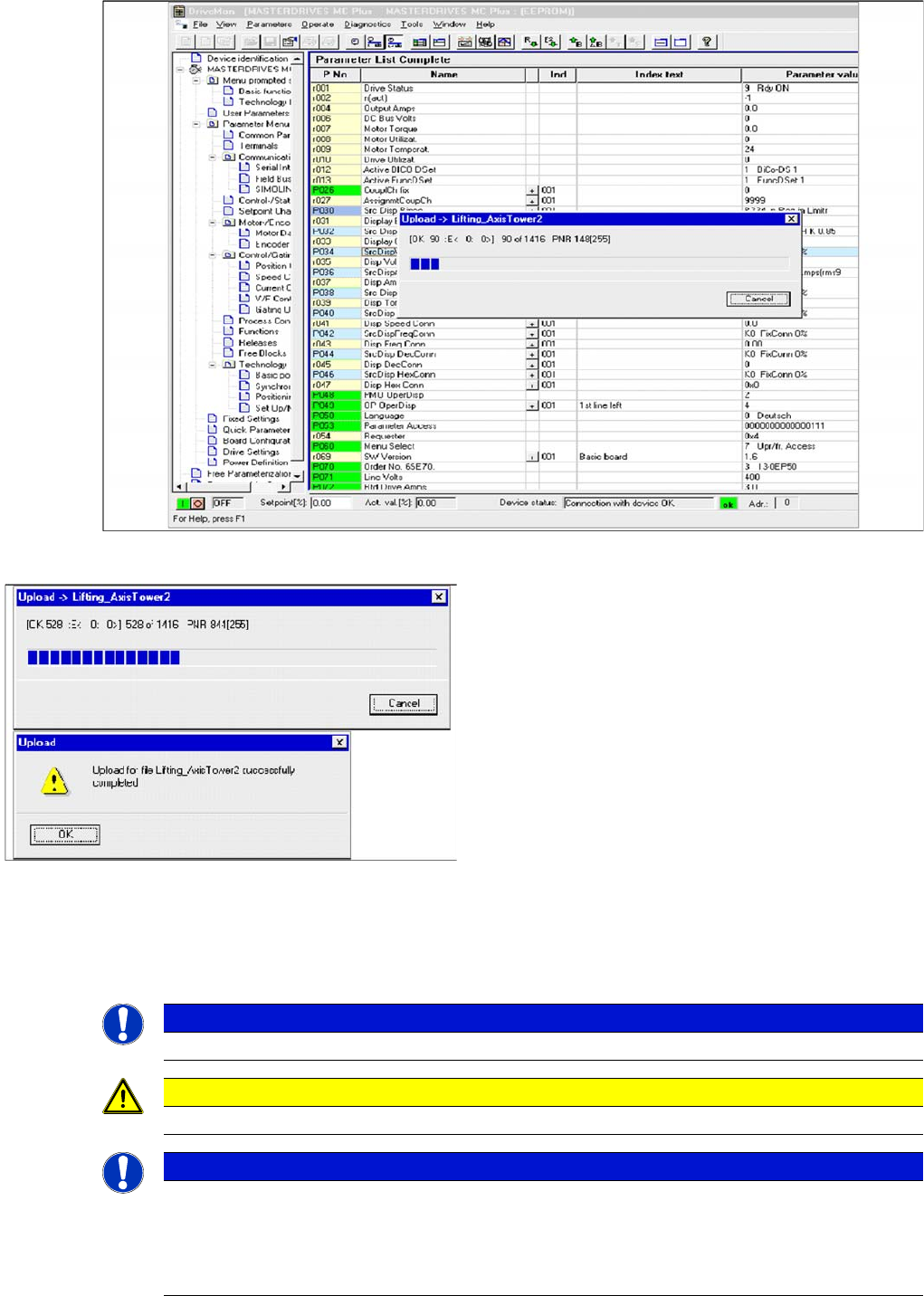The height and width of the screenshot is (1296, 924).
Task: Toggle the red O drive-off button
Action: 197,503
